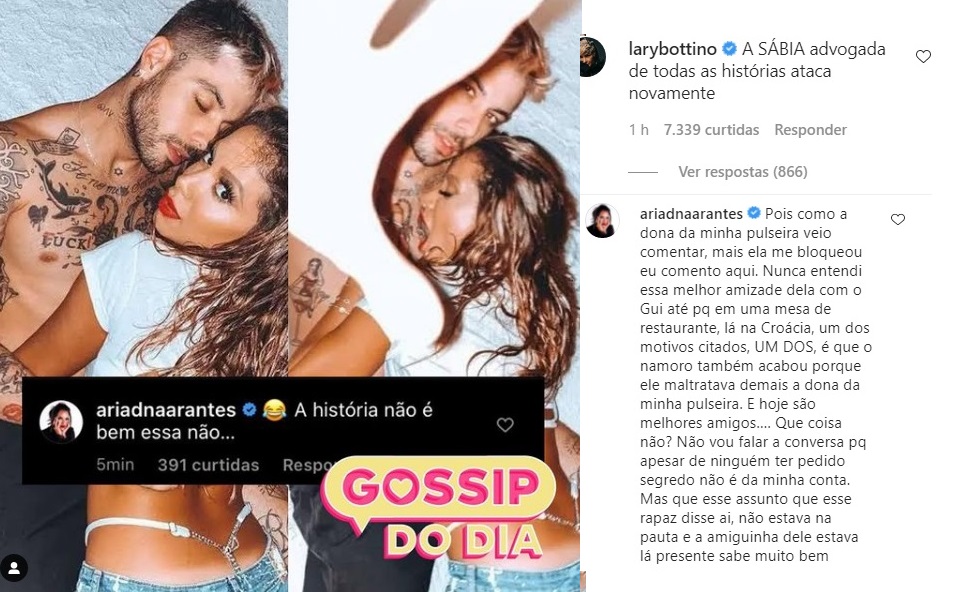Open ariadnaarantes' avatar beside the long comment
The height and width of the screenshot is (592, 977).
click(602, 221)
